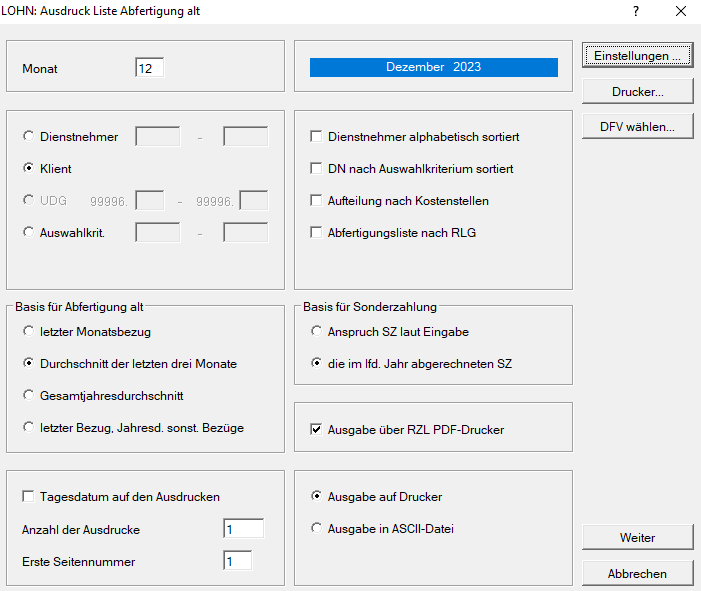
Task: Select Anspruch SZ laut Eingabe
Action: [317, 331]
